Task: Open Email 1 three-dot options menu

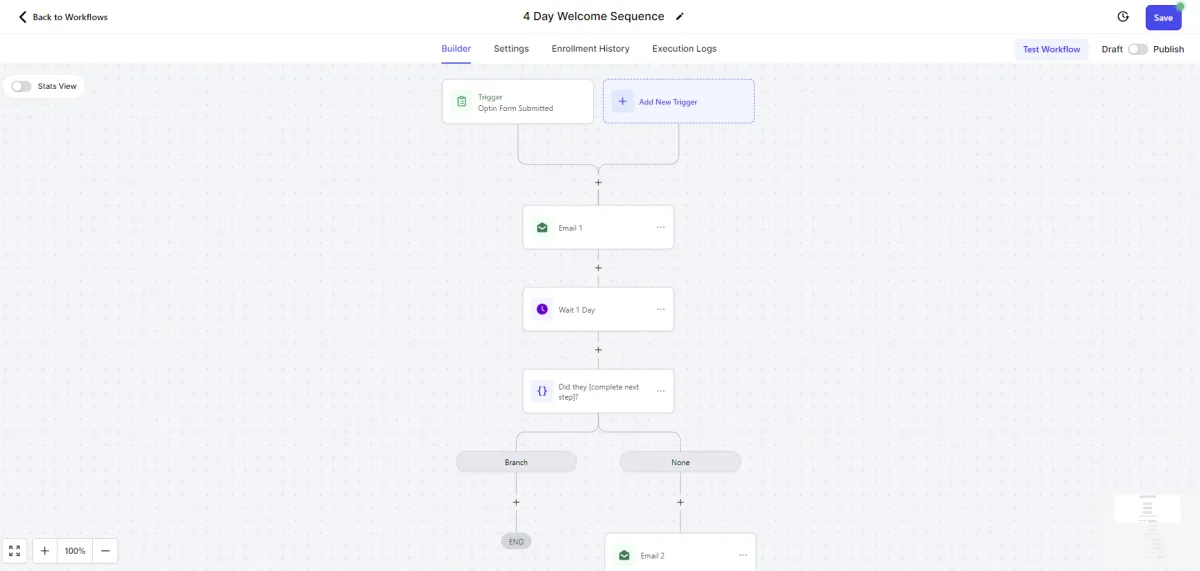Action: 660,227
